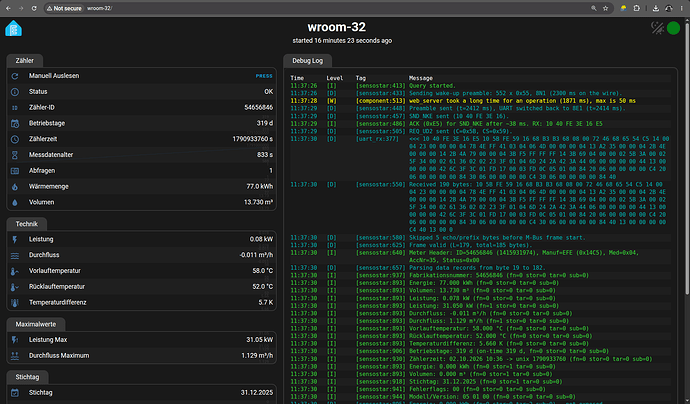Reload the page with browser refresh icon
690x404 pixels.
34,8
